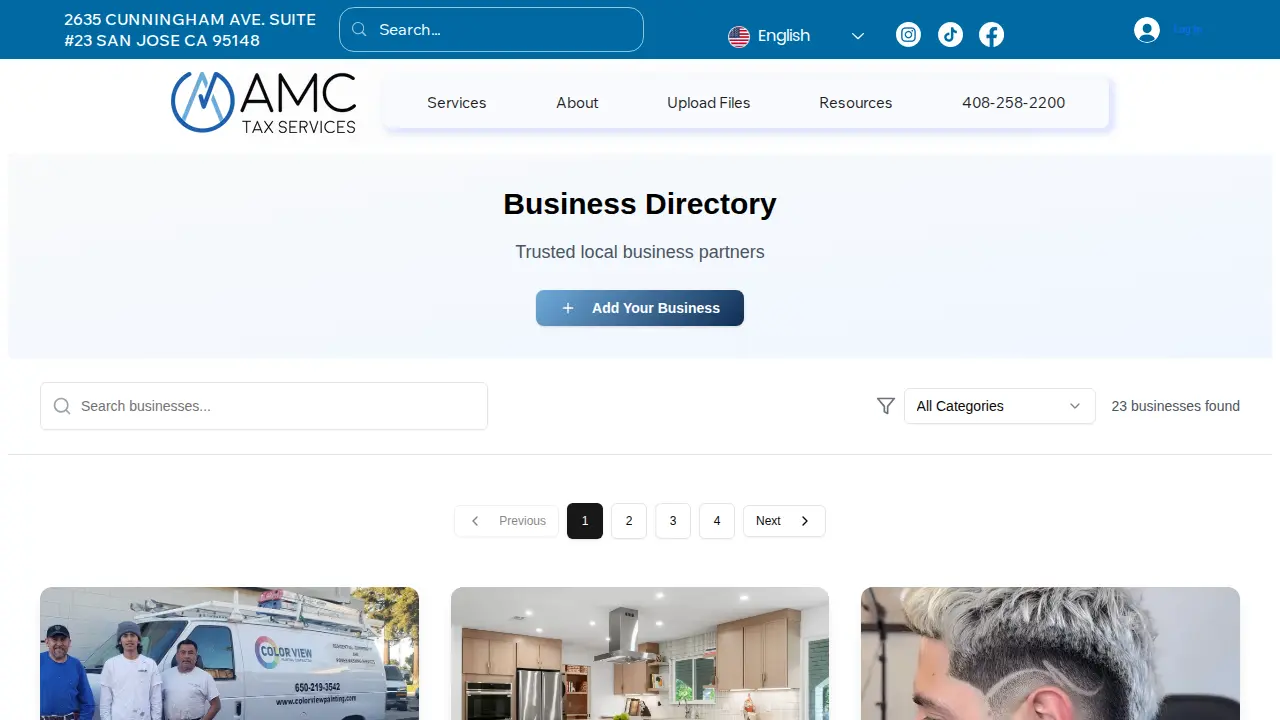Open the barber haircut business thumbnail
The image size is (1280, 720).
pyautogui.click(x=1050, y=653)
